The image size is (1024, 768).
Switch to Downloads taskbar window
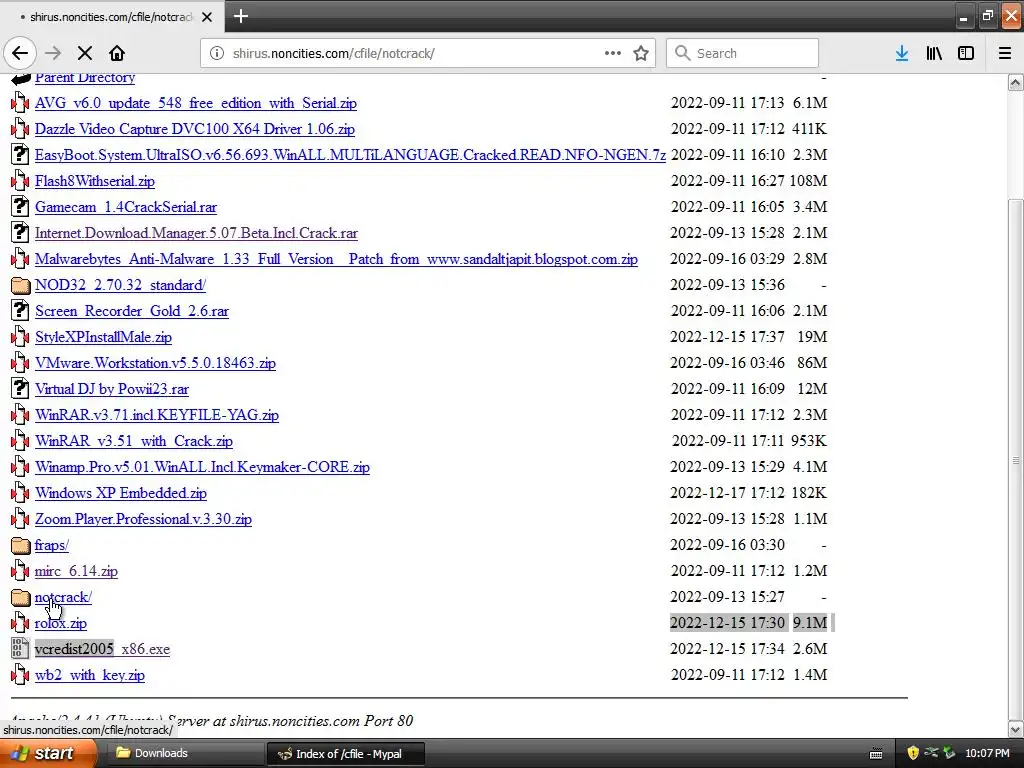point(185,753)
